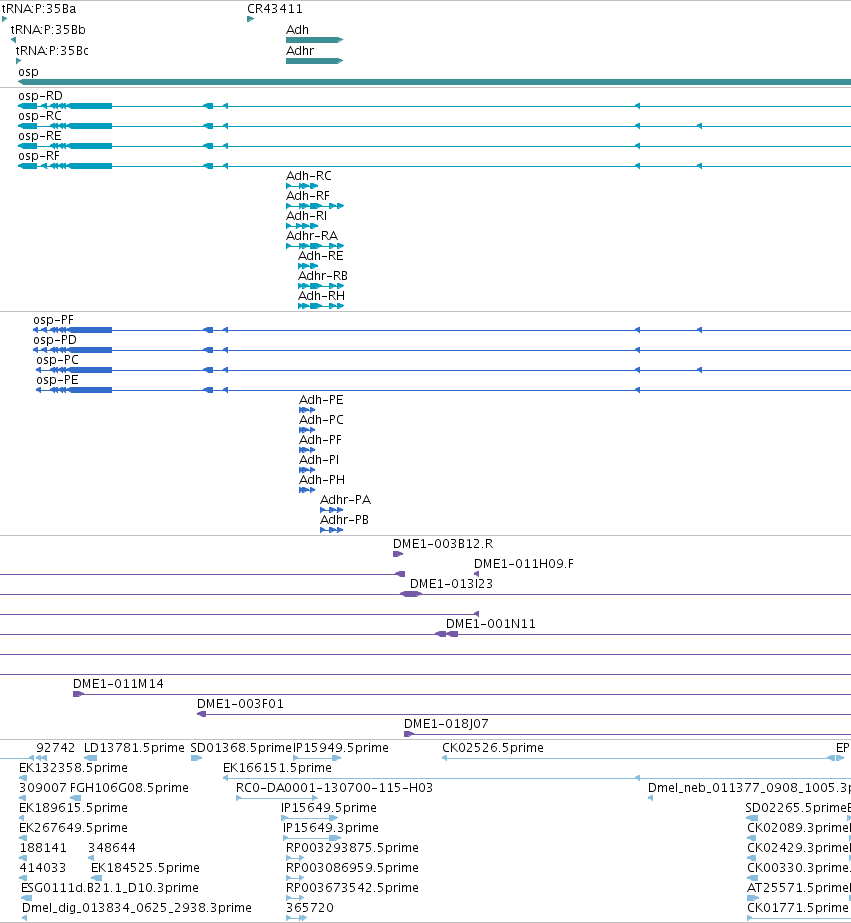Click the IP15949.5prime EST label
Image resolution: width=851 pixels, height=923 pixels.
(x=341, y=748)
